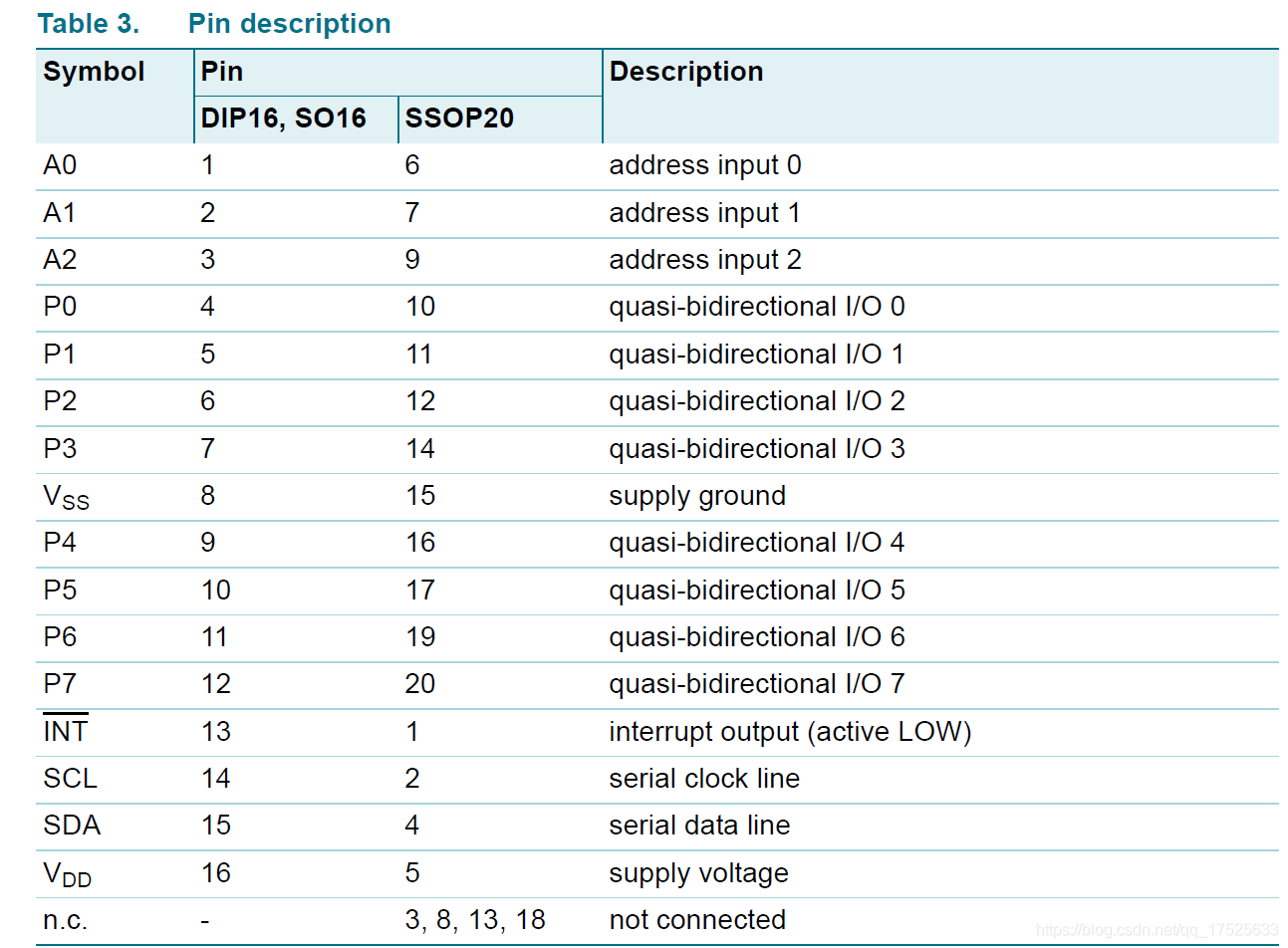This screenshot has width=1288, height=948.
Task: Select 'quasi-bidirectional I/O 5' description
Action: point(757,591)
